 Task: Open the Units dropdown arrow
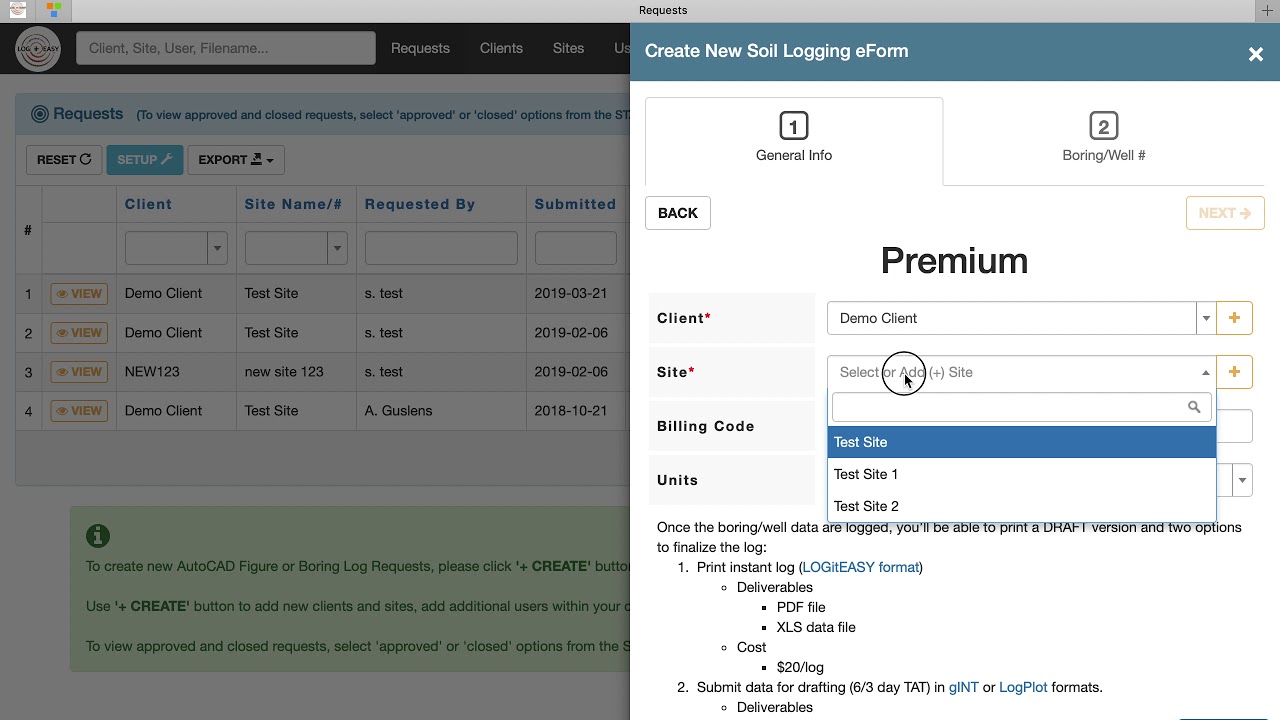(x=1242, y=480)
